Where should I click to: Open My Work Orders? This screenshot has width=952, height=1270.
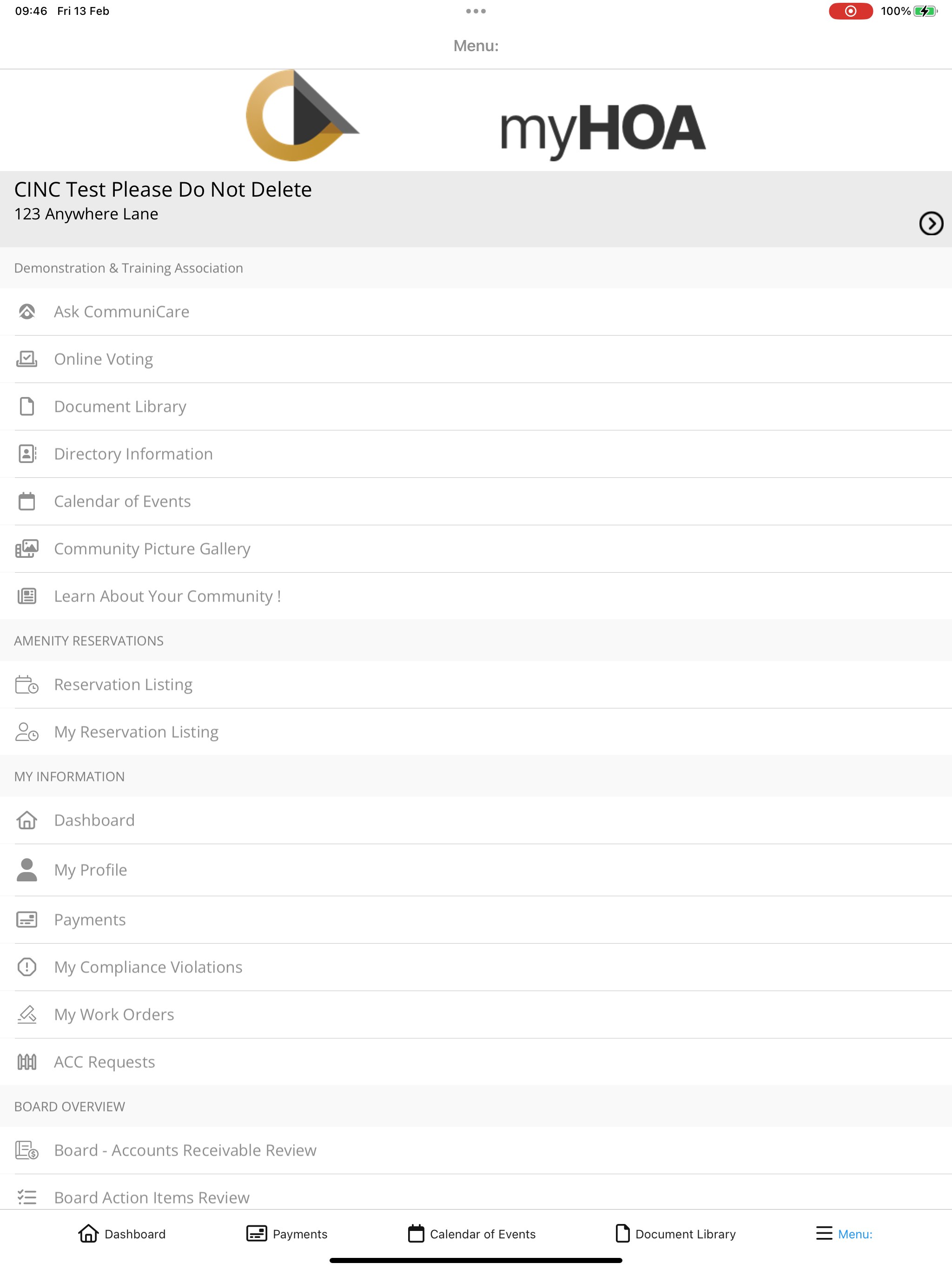[476, 1014]
